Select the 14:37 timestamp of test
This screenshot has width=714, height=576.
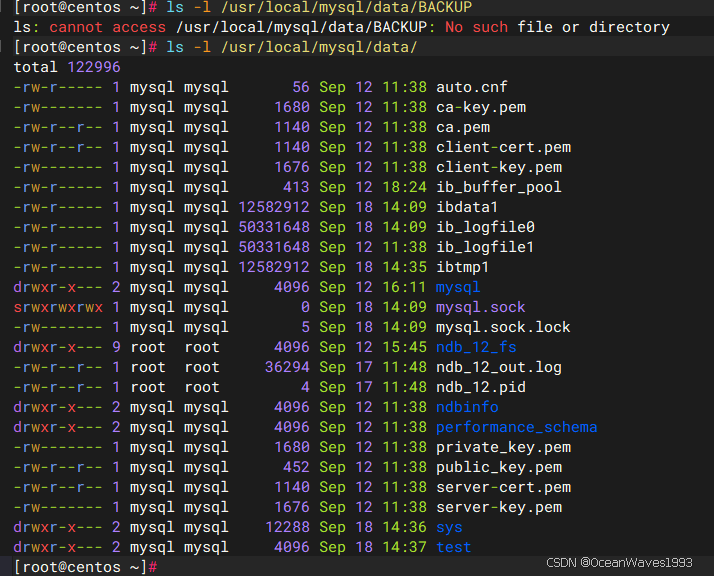click(x=404, y=547)
